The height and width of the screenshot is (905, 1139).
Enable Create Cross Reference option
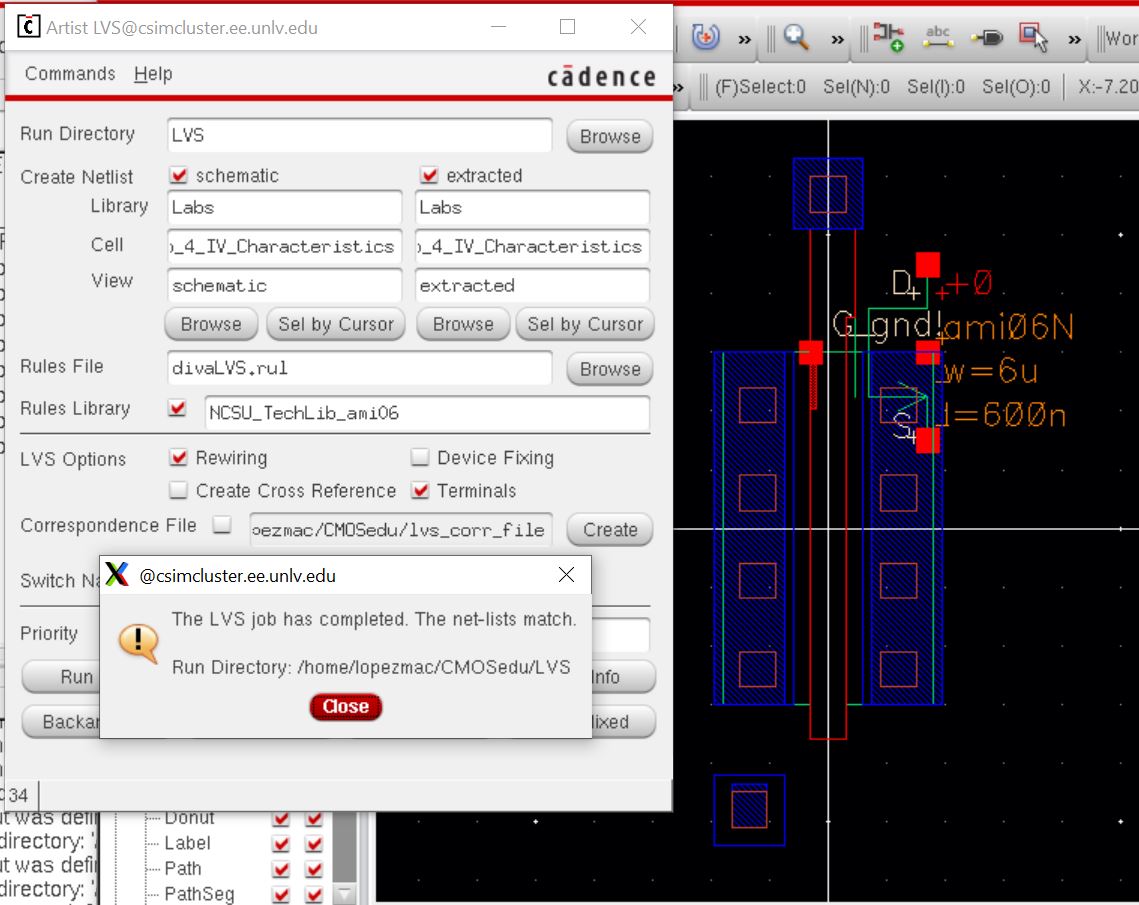tap(179, 491)
